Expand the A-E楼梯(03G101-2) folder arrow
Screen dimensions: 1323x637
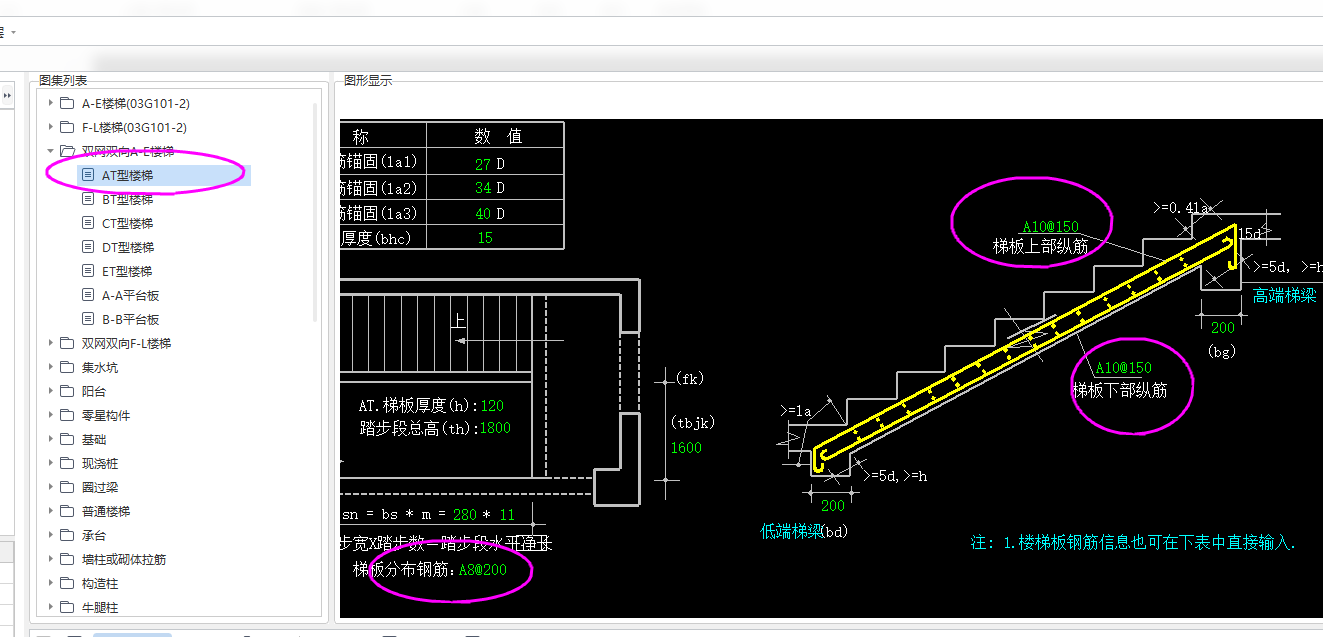coord(51,103)
